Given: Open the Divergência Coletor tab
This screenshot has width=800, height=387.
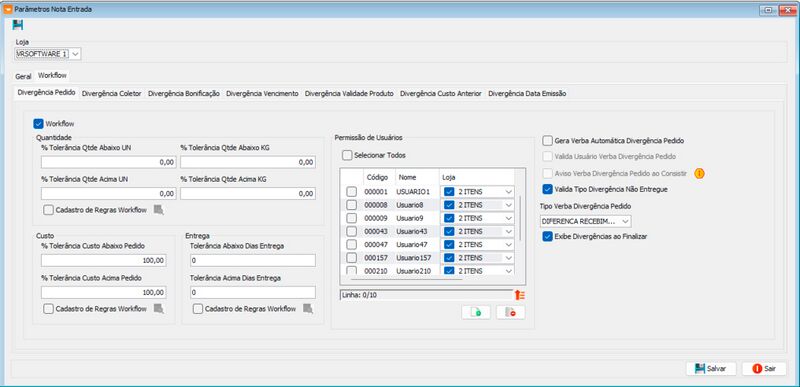Looking at the screenshot, I should pos(111,93).
